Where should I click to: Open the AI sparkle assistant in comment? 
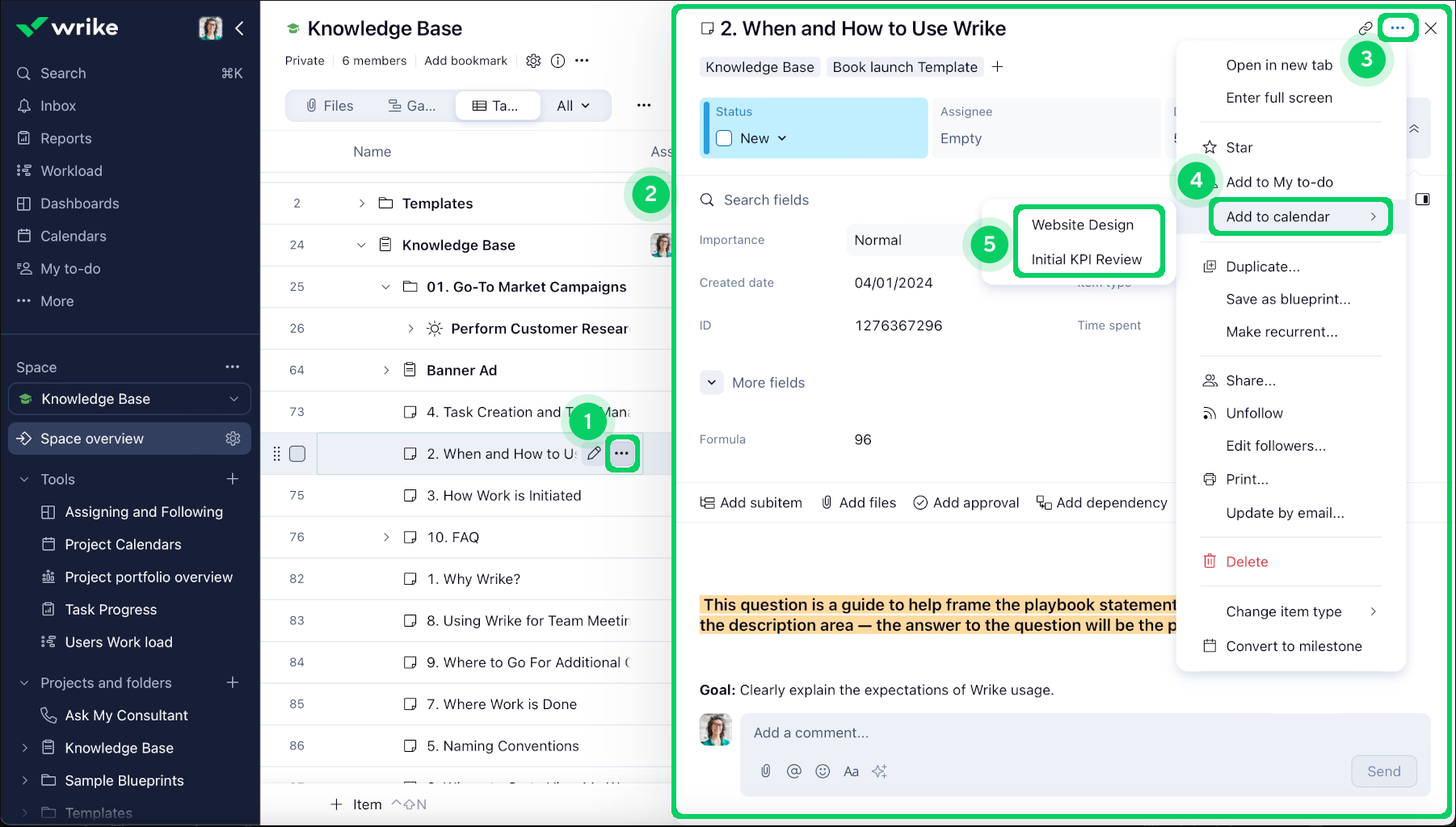pos(880,771)
